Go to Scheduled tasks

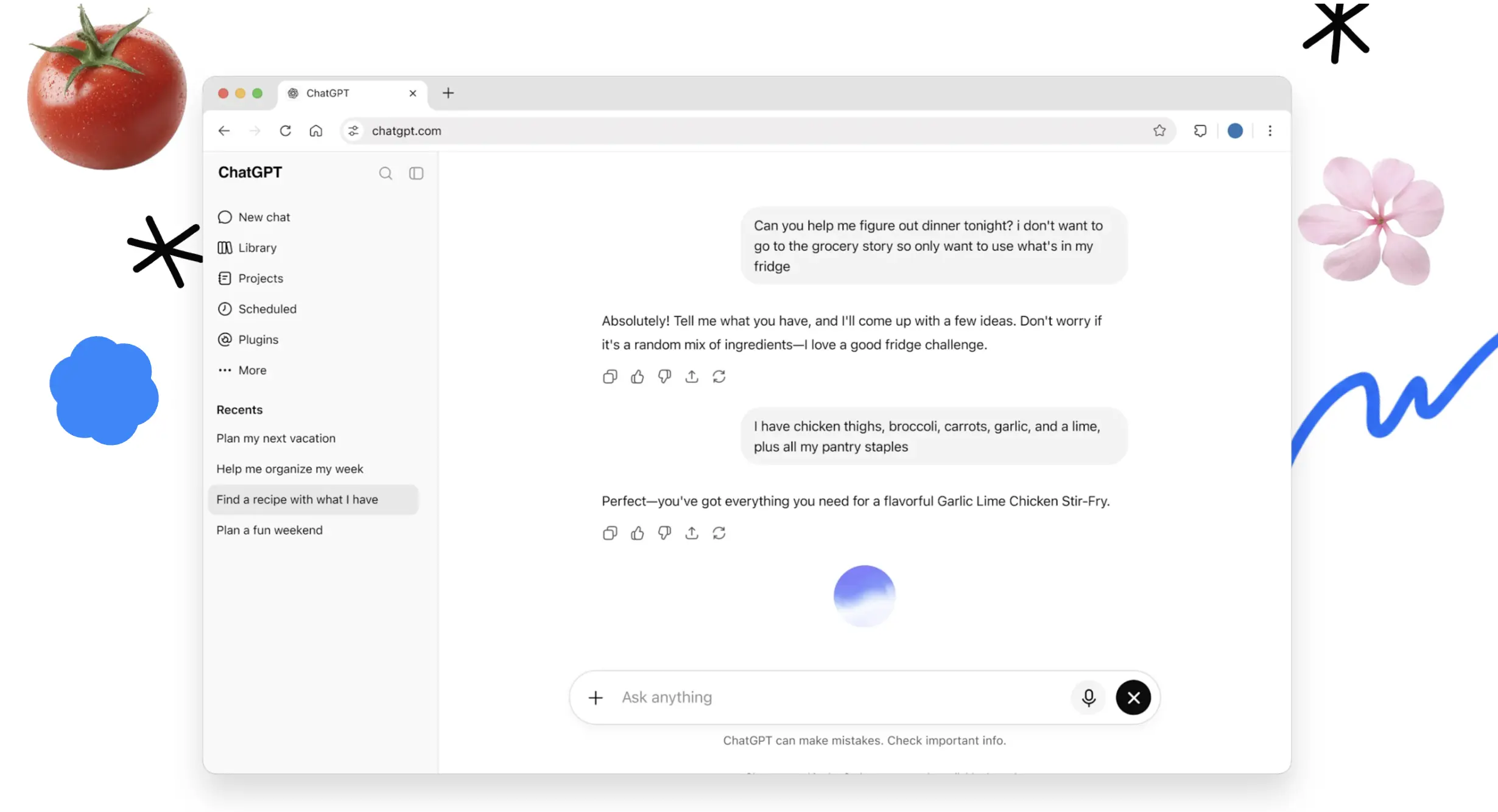[257, 309]
